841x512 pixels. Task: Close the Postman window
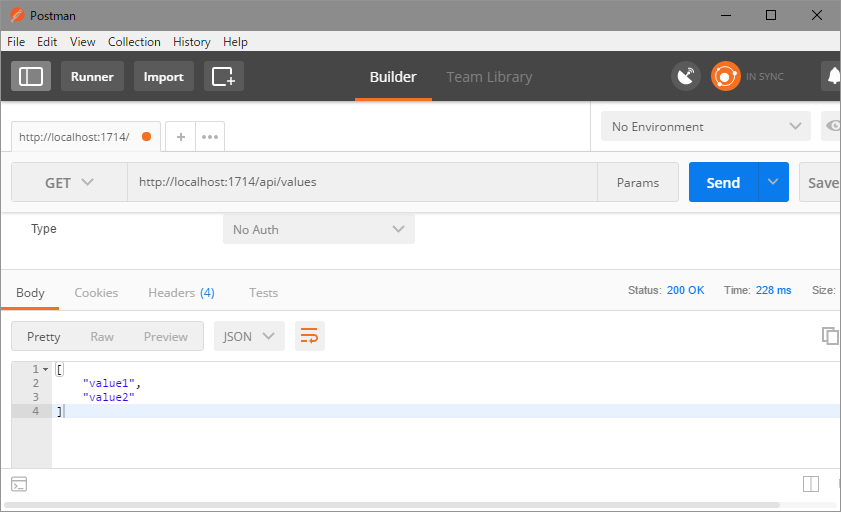(x=816, y=15)
